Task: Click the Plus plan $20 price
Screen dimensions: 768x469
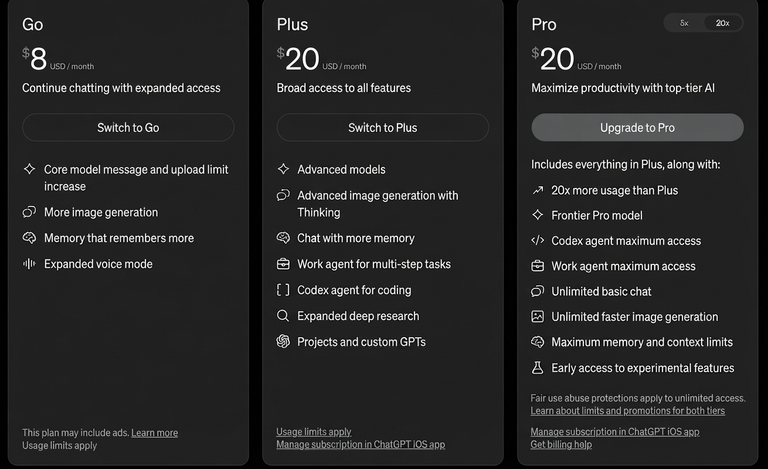Action: coord(321,59)
